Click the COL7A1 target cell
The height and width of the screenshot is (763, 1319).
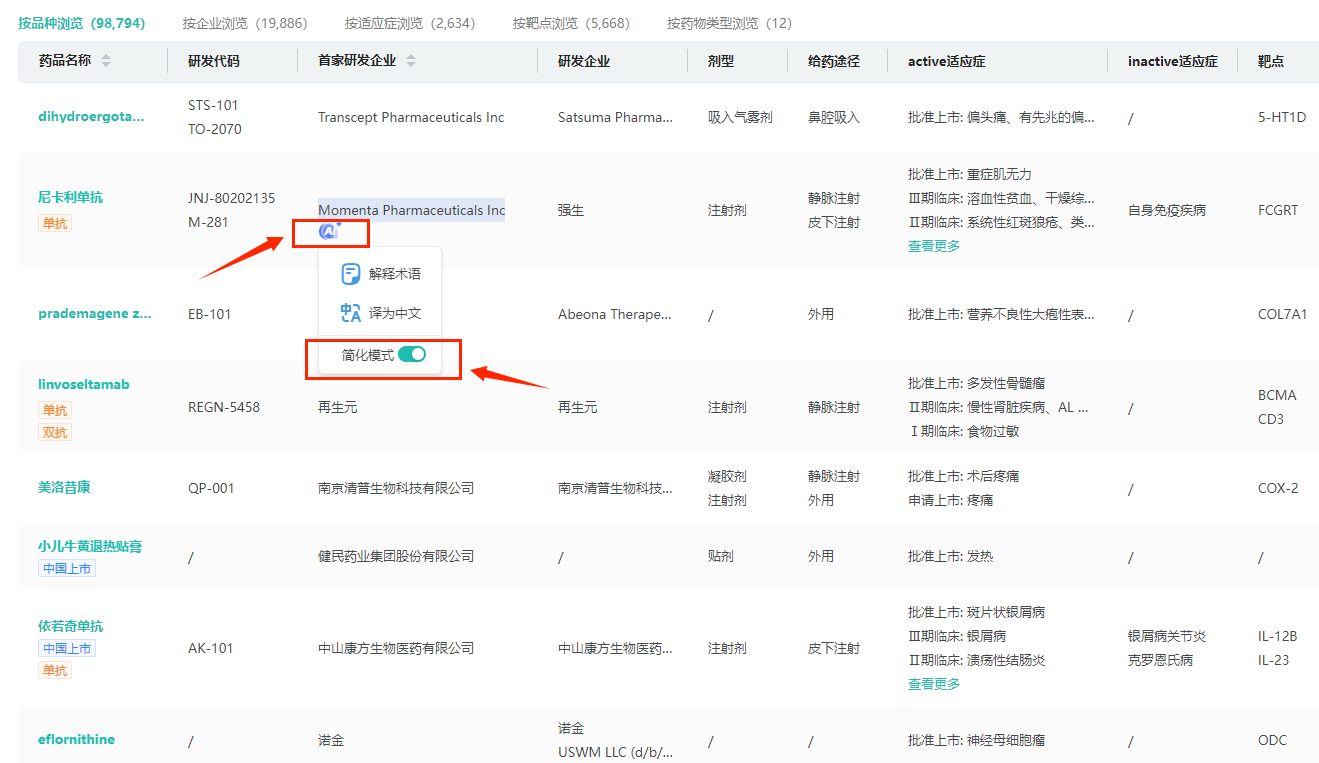point(1283,314)
